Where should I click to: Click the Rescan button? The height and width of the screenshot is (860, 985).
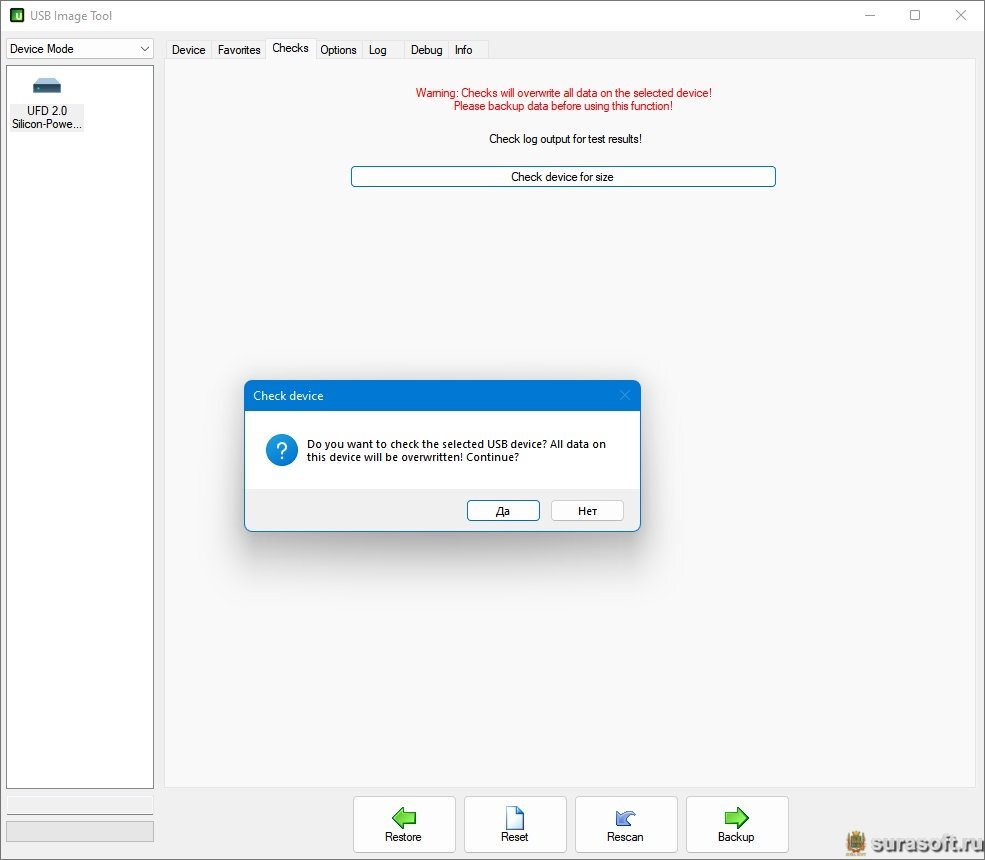626,824
